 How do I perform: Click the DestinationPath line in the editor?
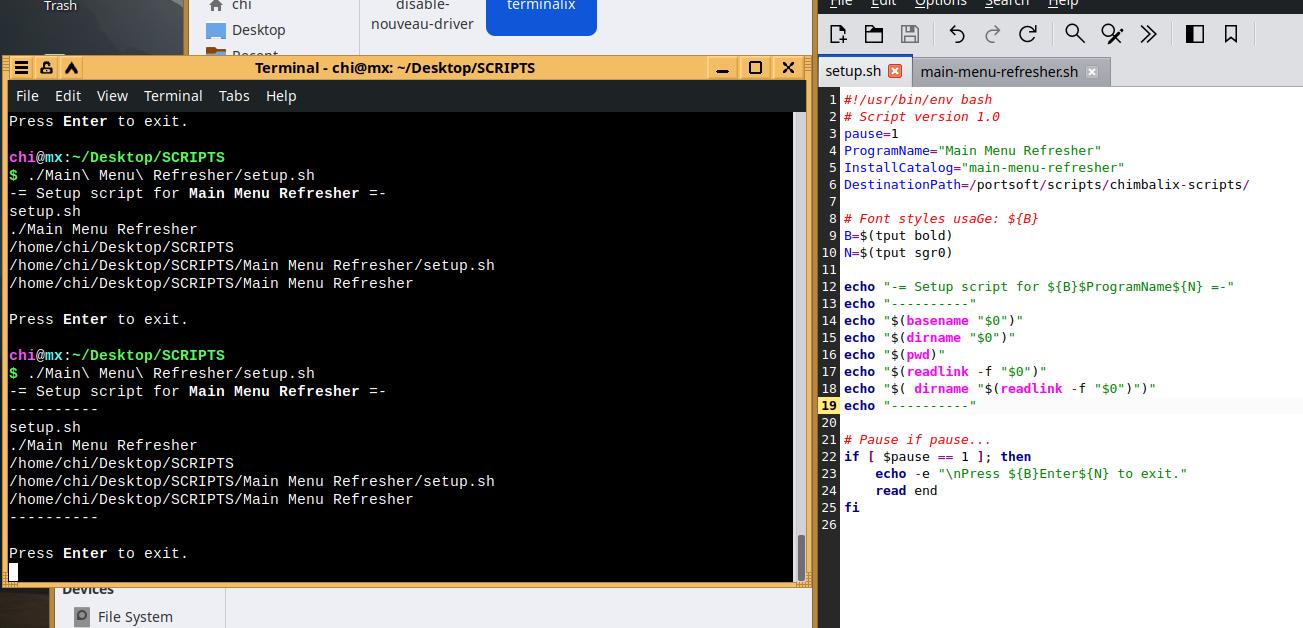[1046, 184]
